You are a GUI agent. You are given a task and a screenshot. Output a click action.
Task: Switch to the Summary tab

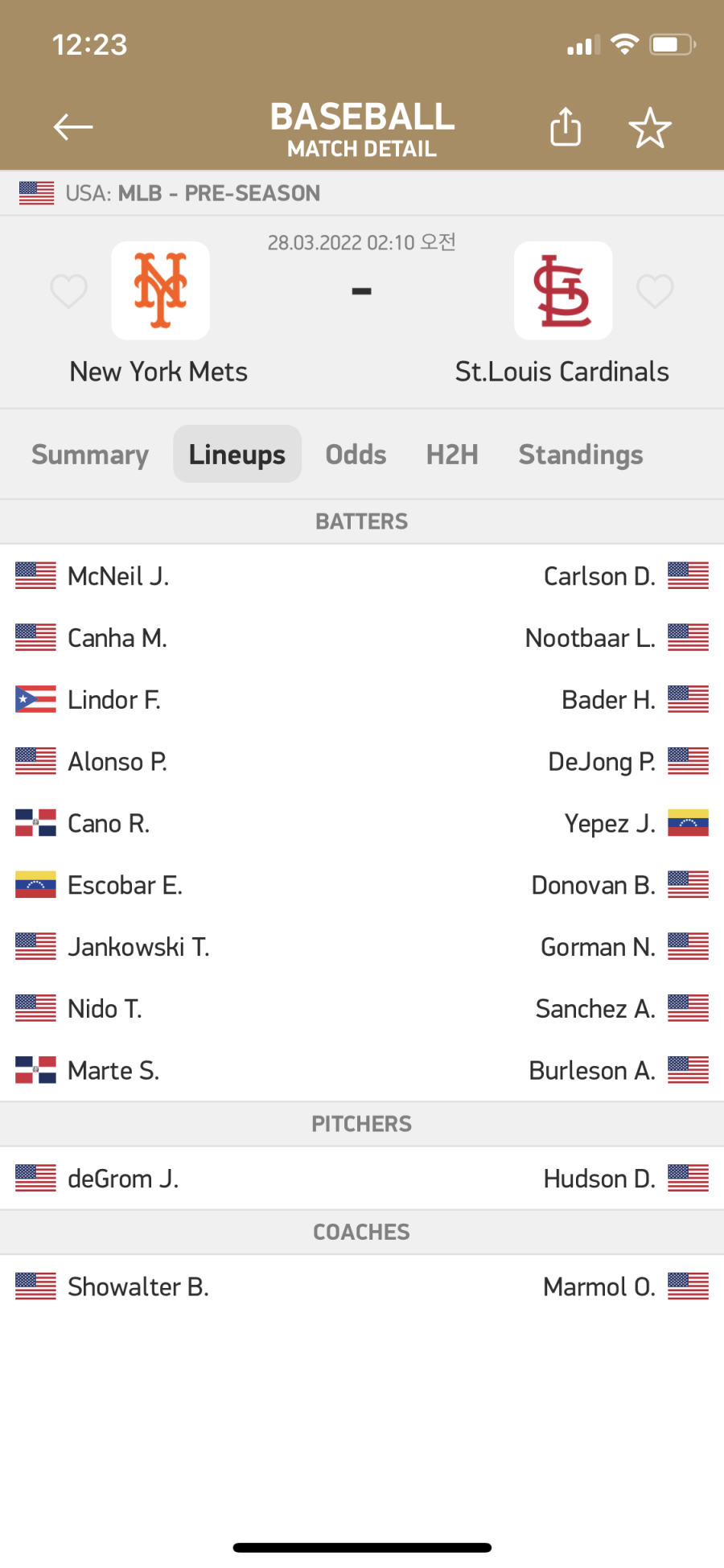click(x=90, y=455)
